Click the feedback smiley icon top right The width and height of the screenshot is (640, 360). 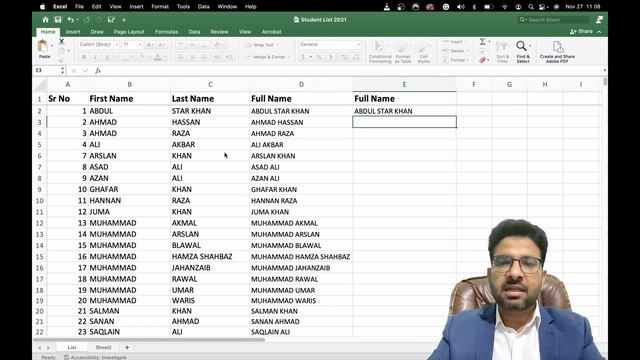point(599,20)
